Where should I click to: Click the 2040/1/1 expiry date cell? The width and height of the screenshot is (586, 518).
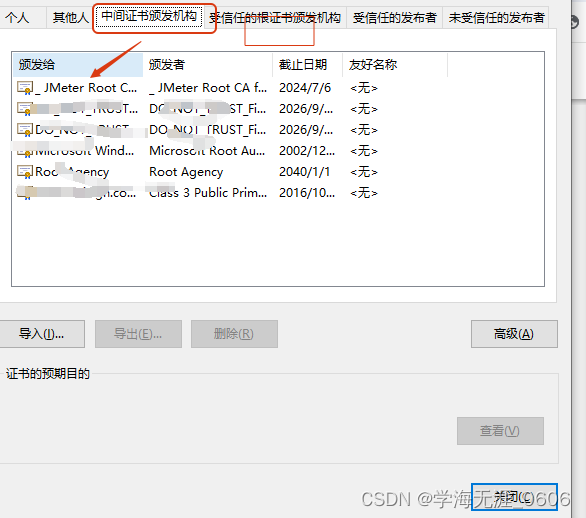pos(305,172)
